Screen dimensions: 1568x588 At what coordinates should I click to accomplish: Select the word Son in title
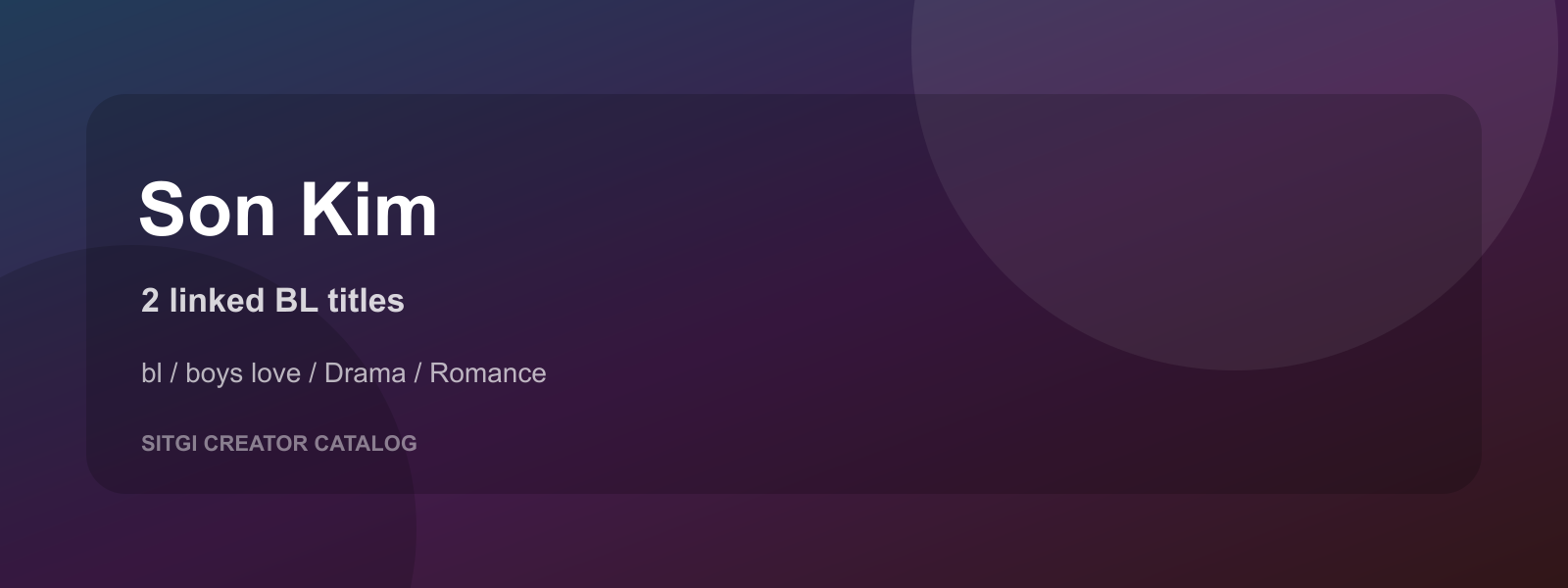pos(208,210)
